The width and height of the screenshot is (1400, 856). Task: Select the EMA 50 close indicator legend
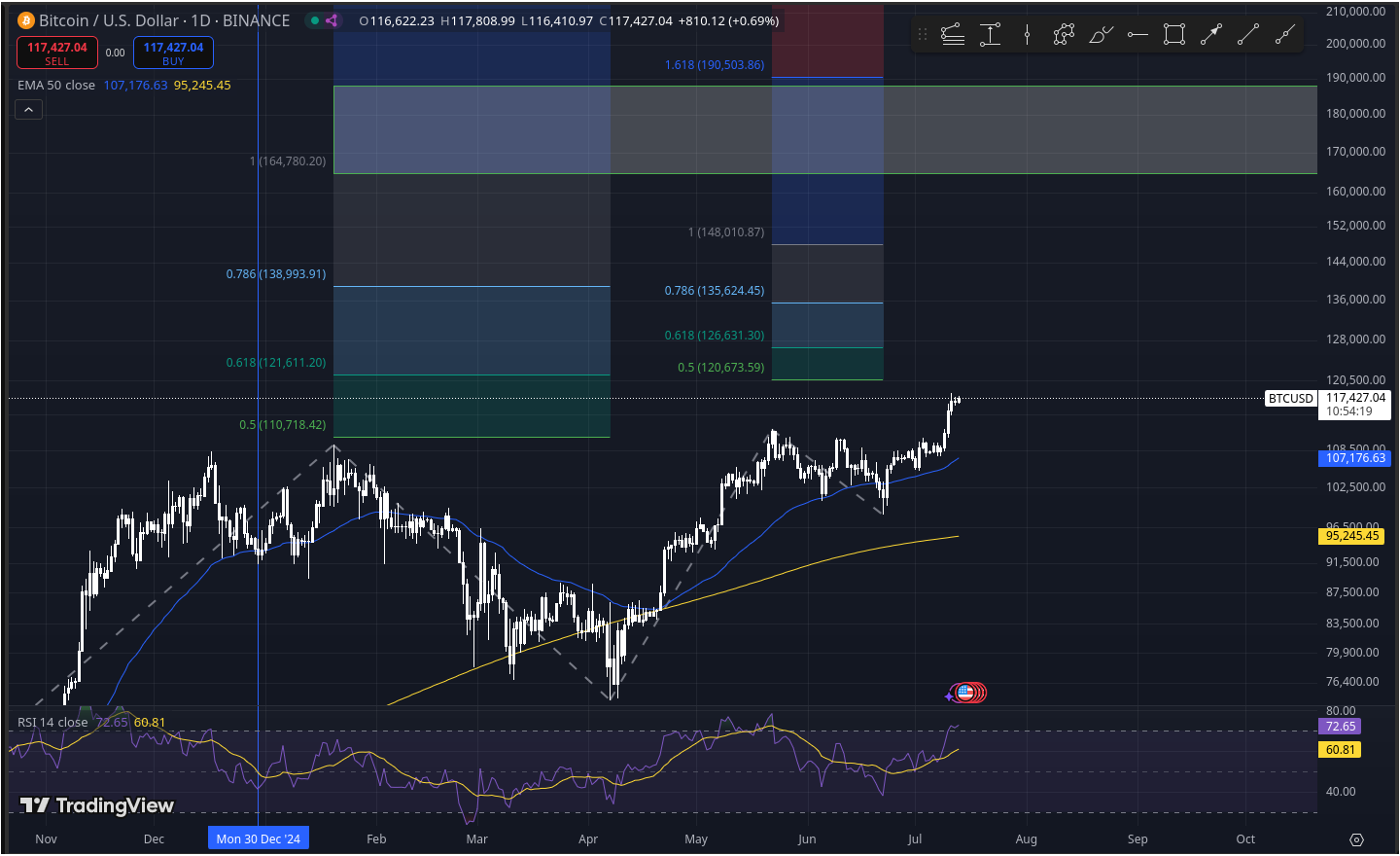[56, 86]
